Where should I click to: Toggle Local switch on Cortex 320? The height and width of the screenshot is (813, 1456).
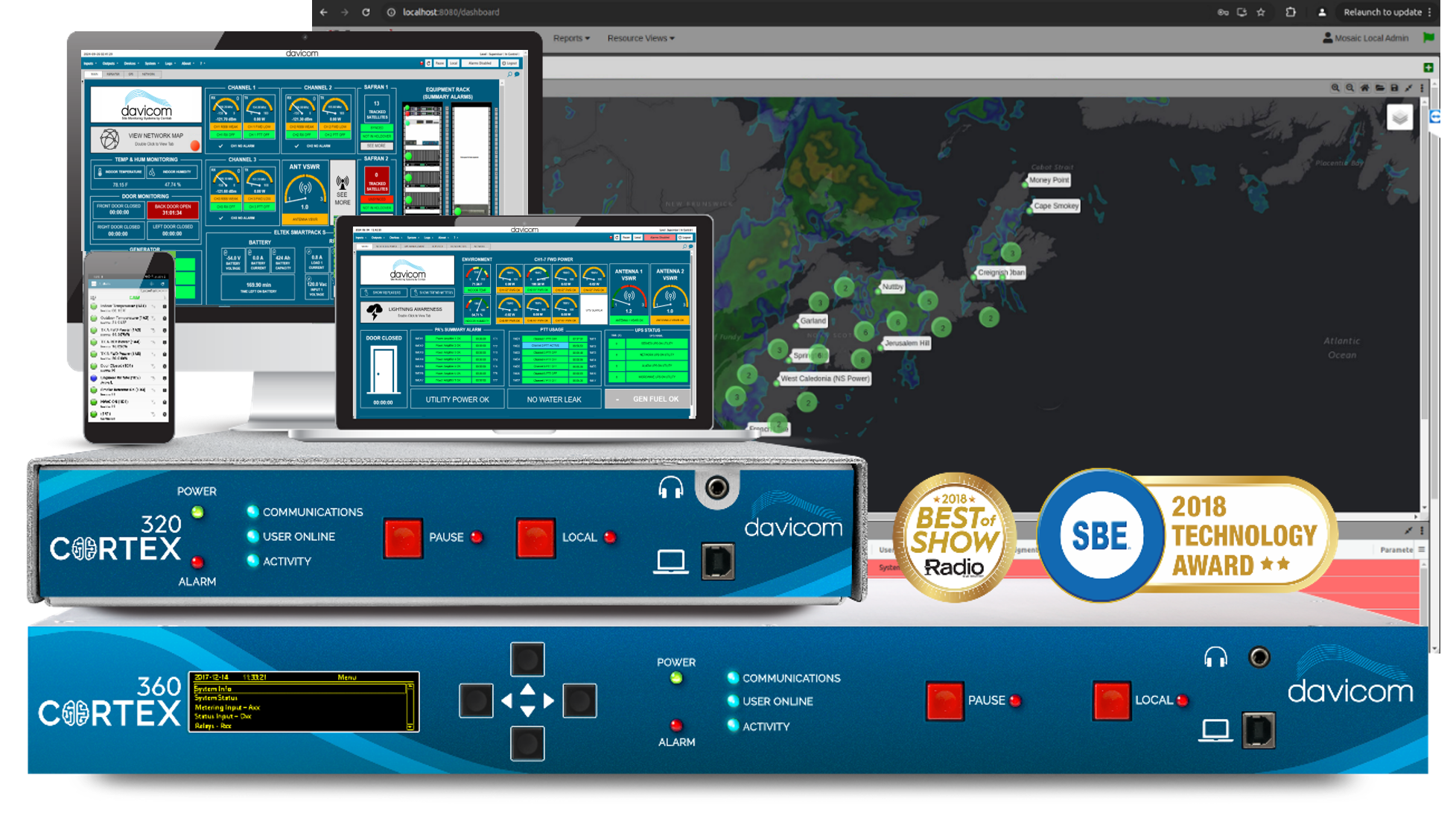point(535,538)
